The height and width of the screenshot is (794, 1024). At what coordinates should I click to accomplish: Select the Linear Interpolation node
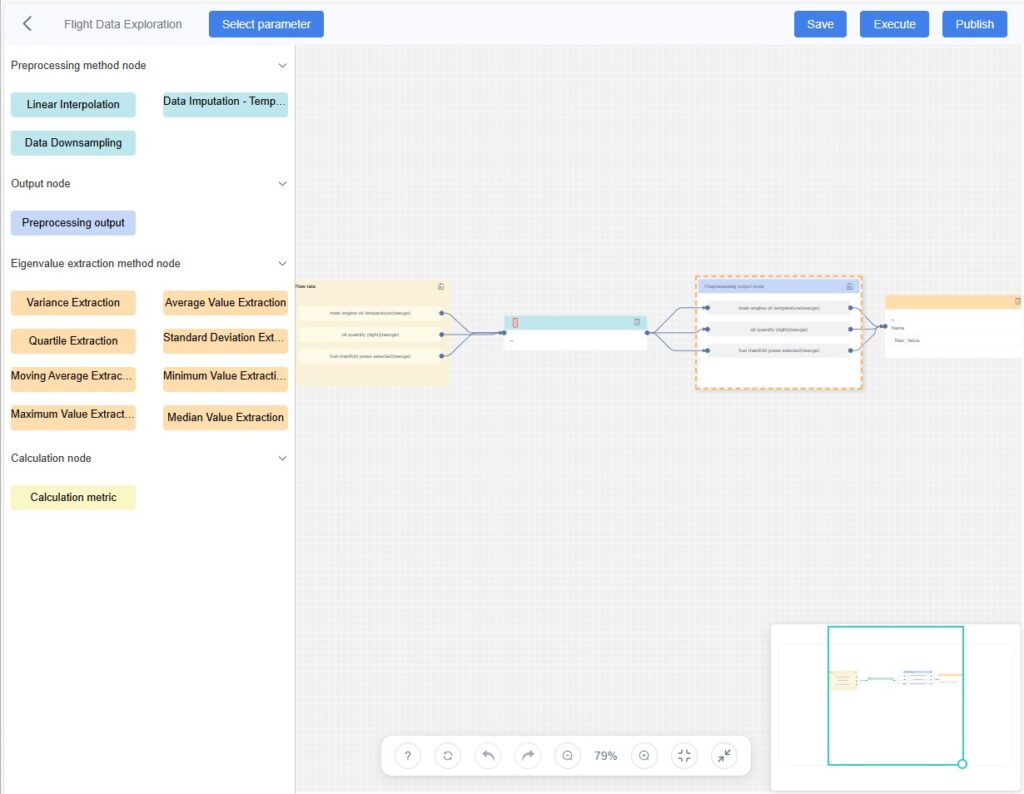(73, 105)
